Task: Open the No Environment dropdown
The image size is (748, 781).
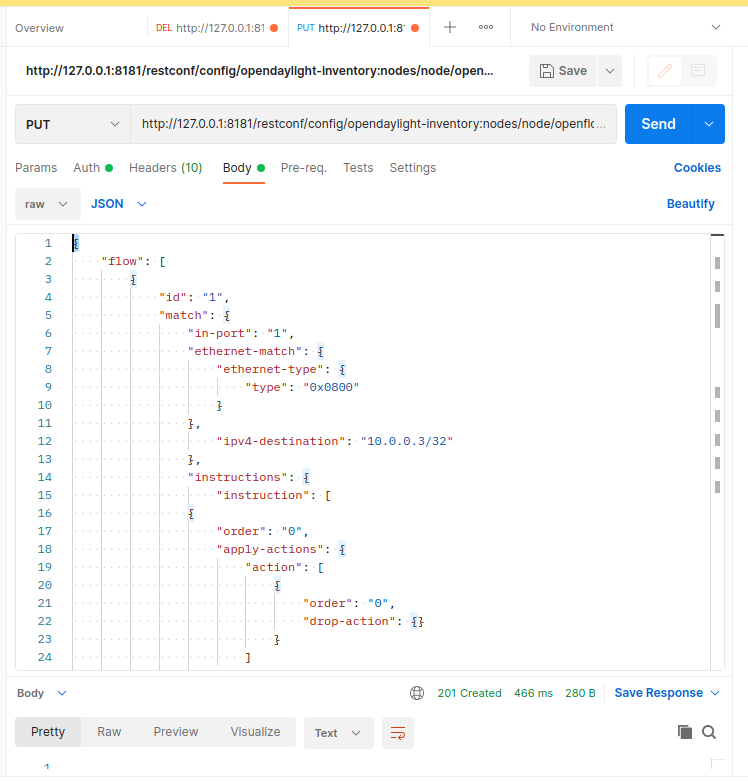Action: click(x=625, y=27)
